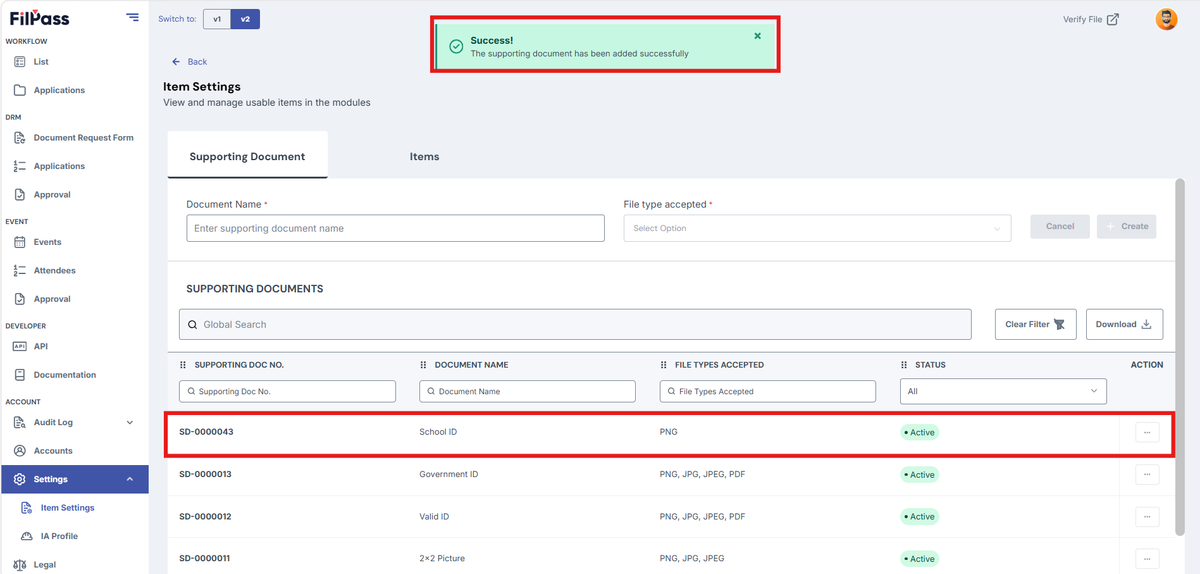Switch to version v1

pyautogui.click(x=217, y=19)
